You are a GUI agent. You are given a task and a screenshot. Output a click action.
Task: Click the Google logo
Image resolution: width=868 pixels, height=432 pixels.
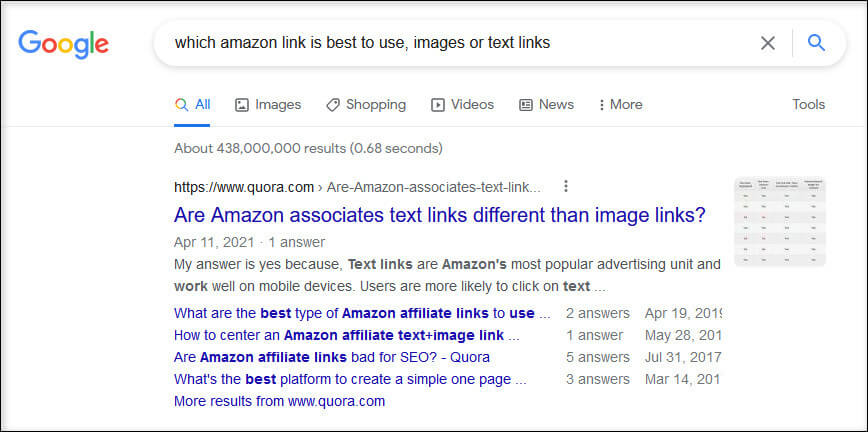point(63,45)
